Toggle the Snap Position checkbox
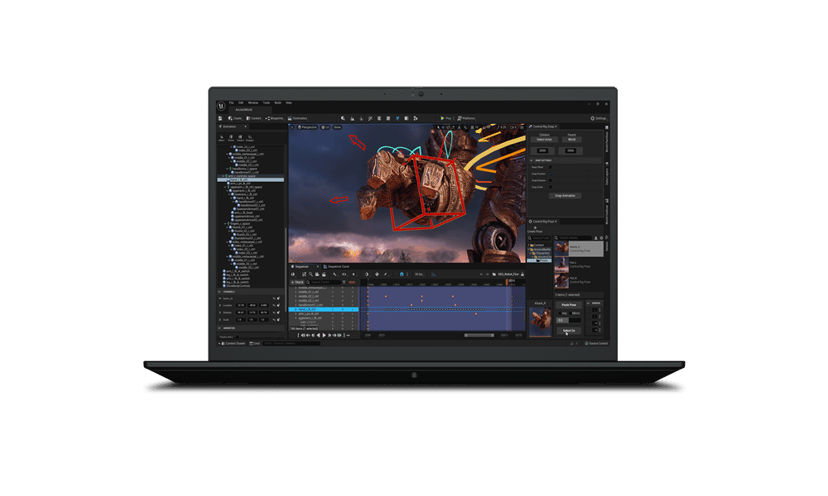The width and height of the screenshot is (828, 496). click(550, 174)
